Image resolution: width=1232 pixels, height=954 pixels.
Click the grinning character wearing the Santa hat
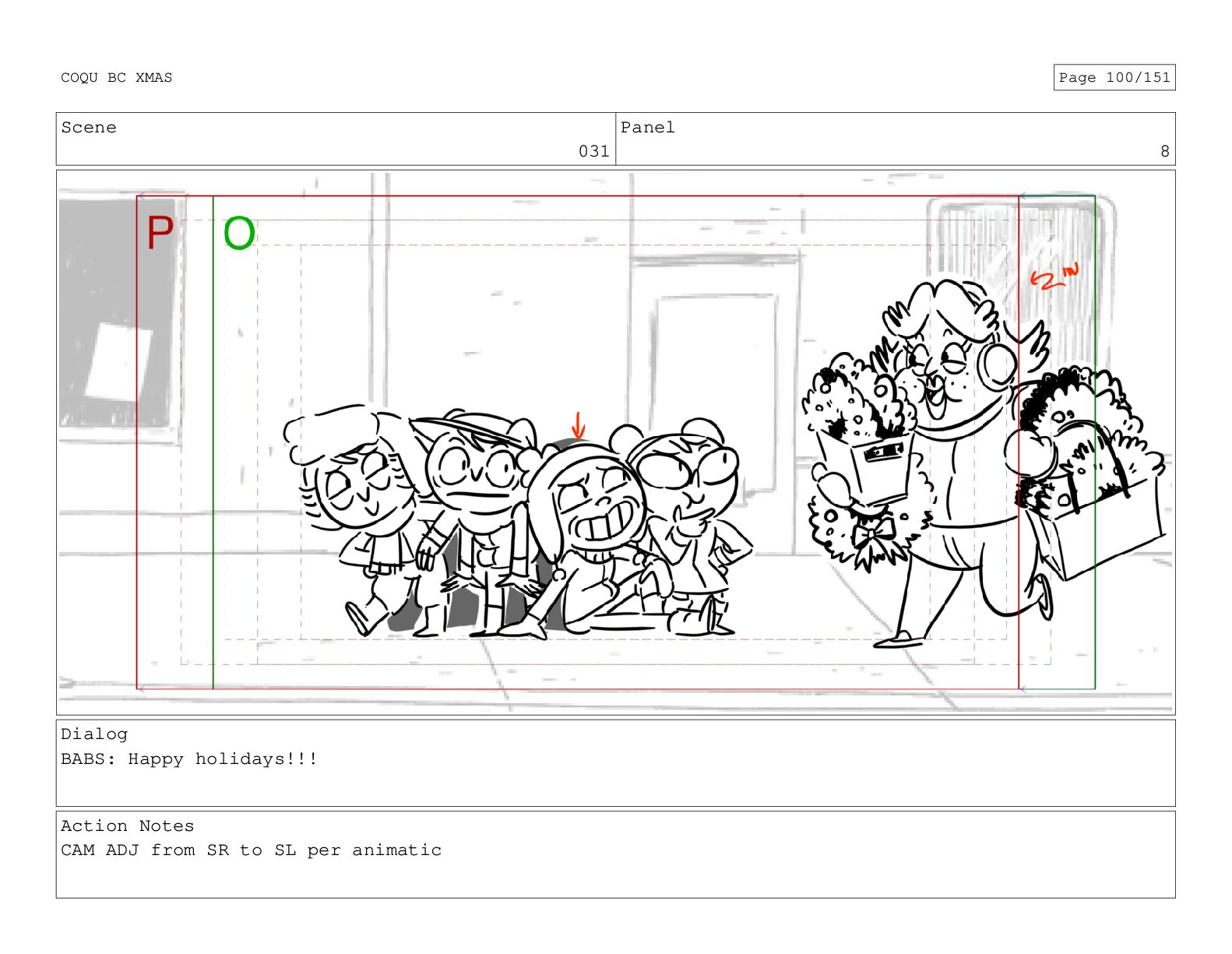coord(585,537)
